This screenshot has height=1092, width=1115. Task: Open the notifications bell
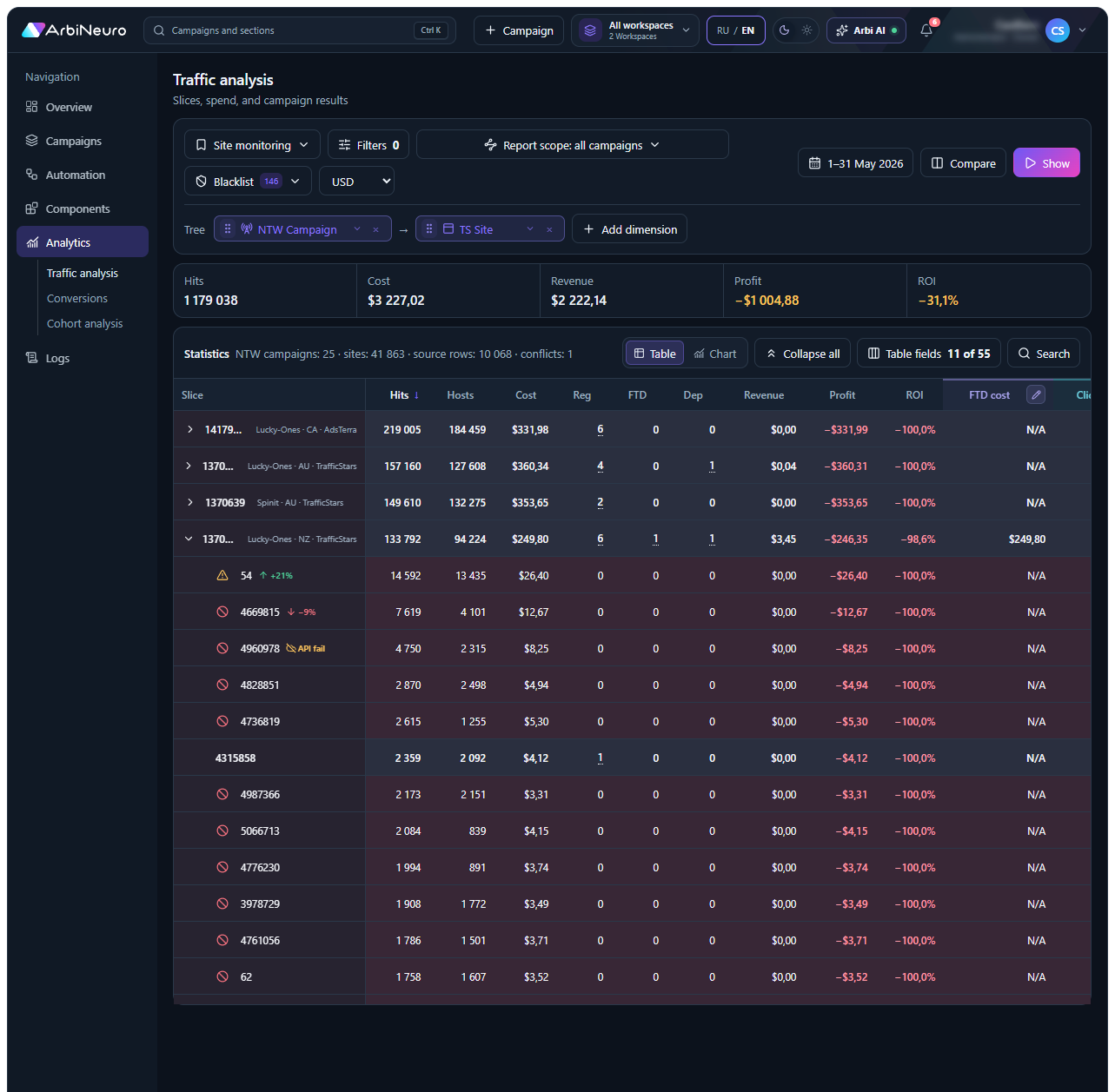coord(926,30)
